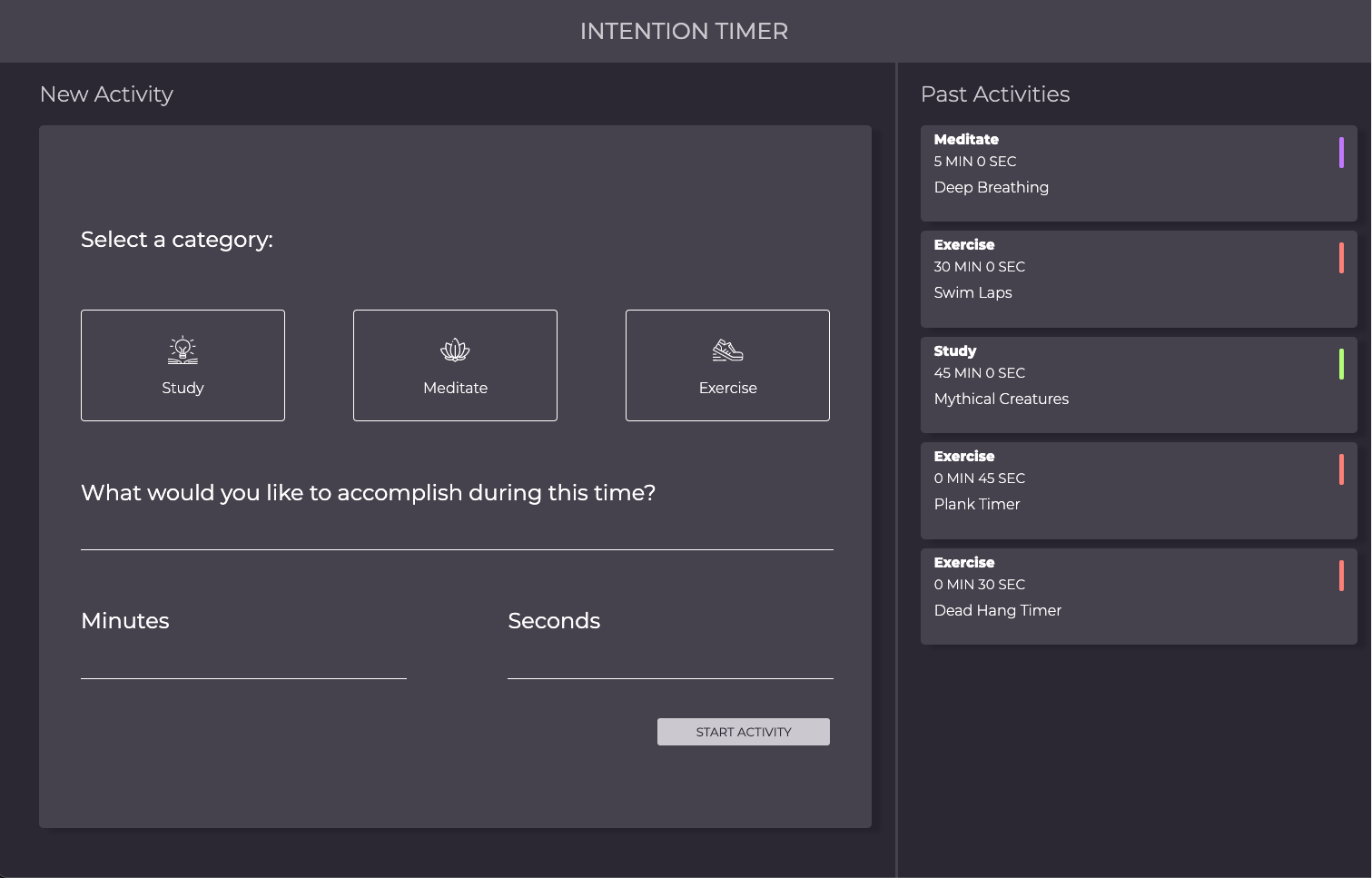Click the Study heading in past activities
Screen dimensions: 1372x878
coord(955,350)
